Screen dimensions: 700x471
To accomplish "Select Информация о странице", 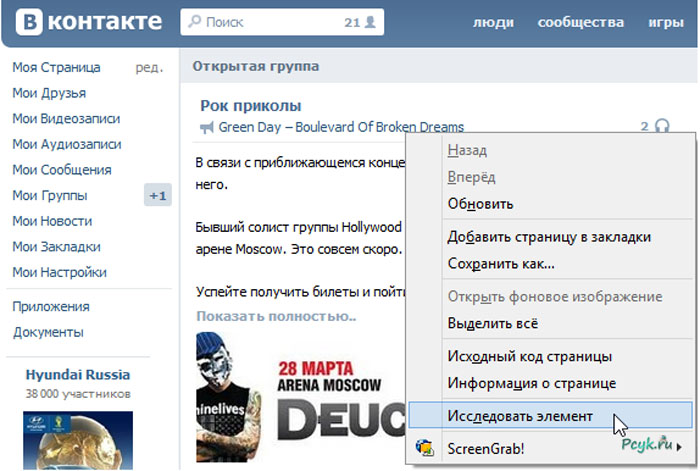I will click(532, 383).
